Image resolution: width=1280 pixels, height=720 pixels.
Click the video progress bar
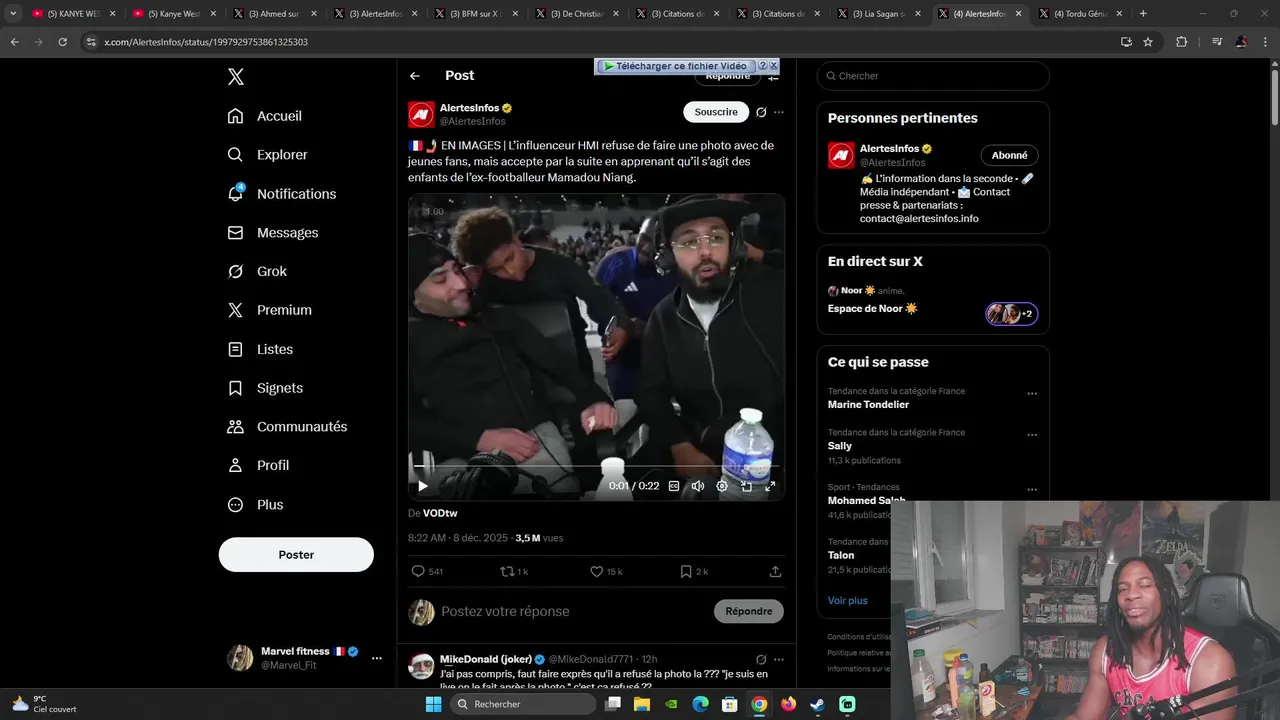pos(596,466)
